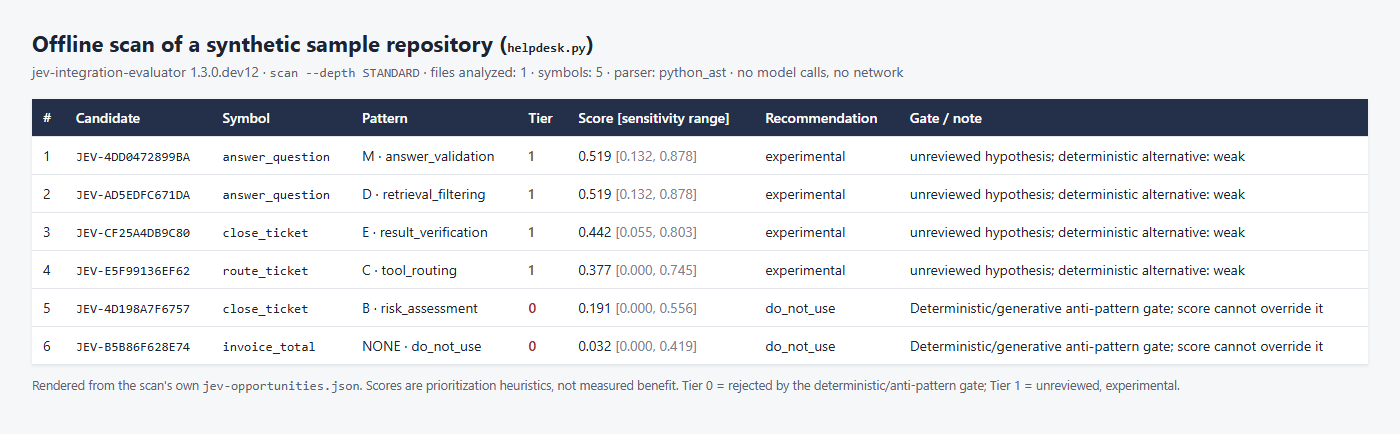Click the 'E · result_verification' pattern cell

coord(425,233)
